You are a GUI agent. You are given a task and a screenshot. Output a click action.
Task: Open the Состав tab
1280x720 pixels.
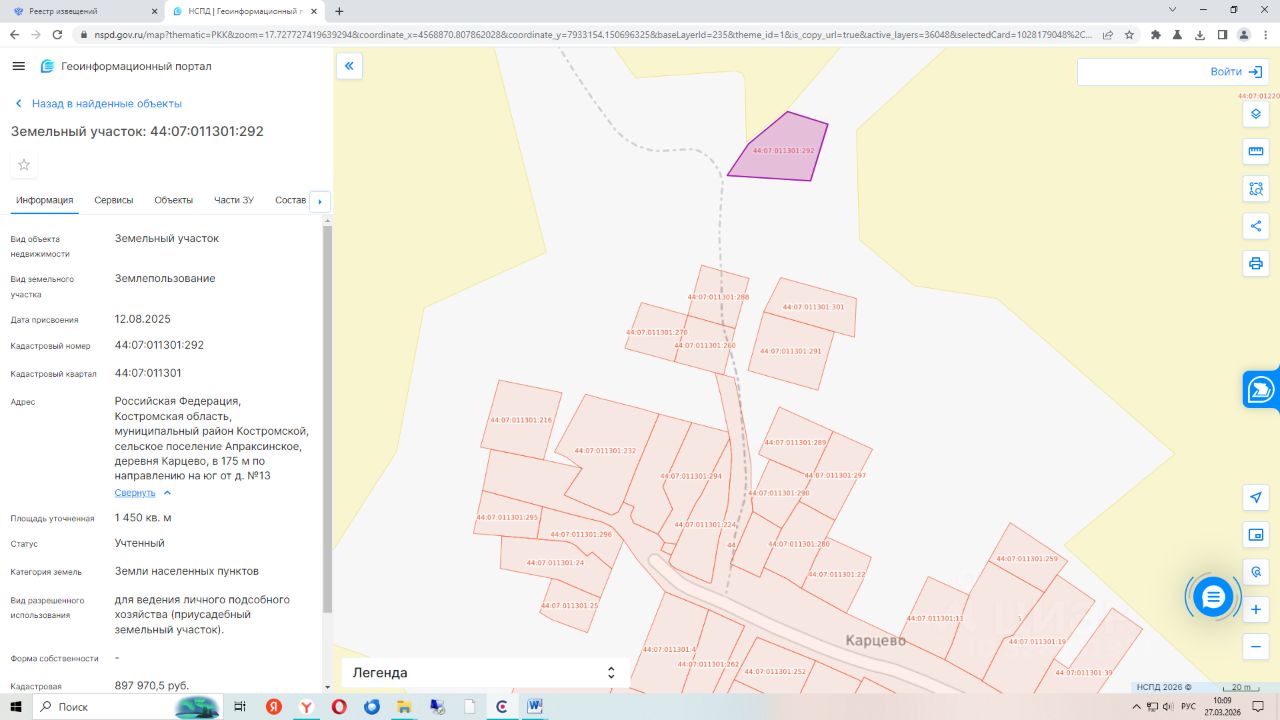point(290,200)
